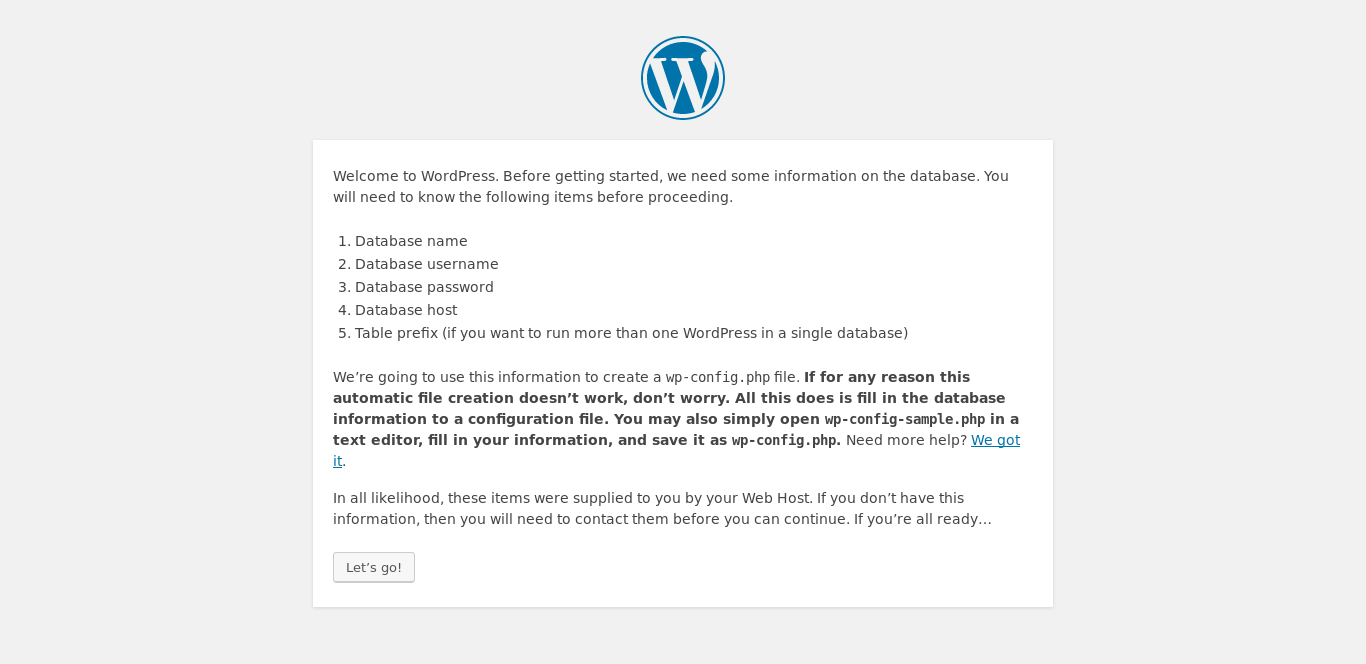Start setup with the Let's go! button
1366x664 pixels.
(374, 567)
